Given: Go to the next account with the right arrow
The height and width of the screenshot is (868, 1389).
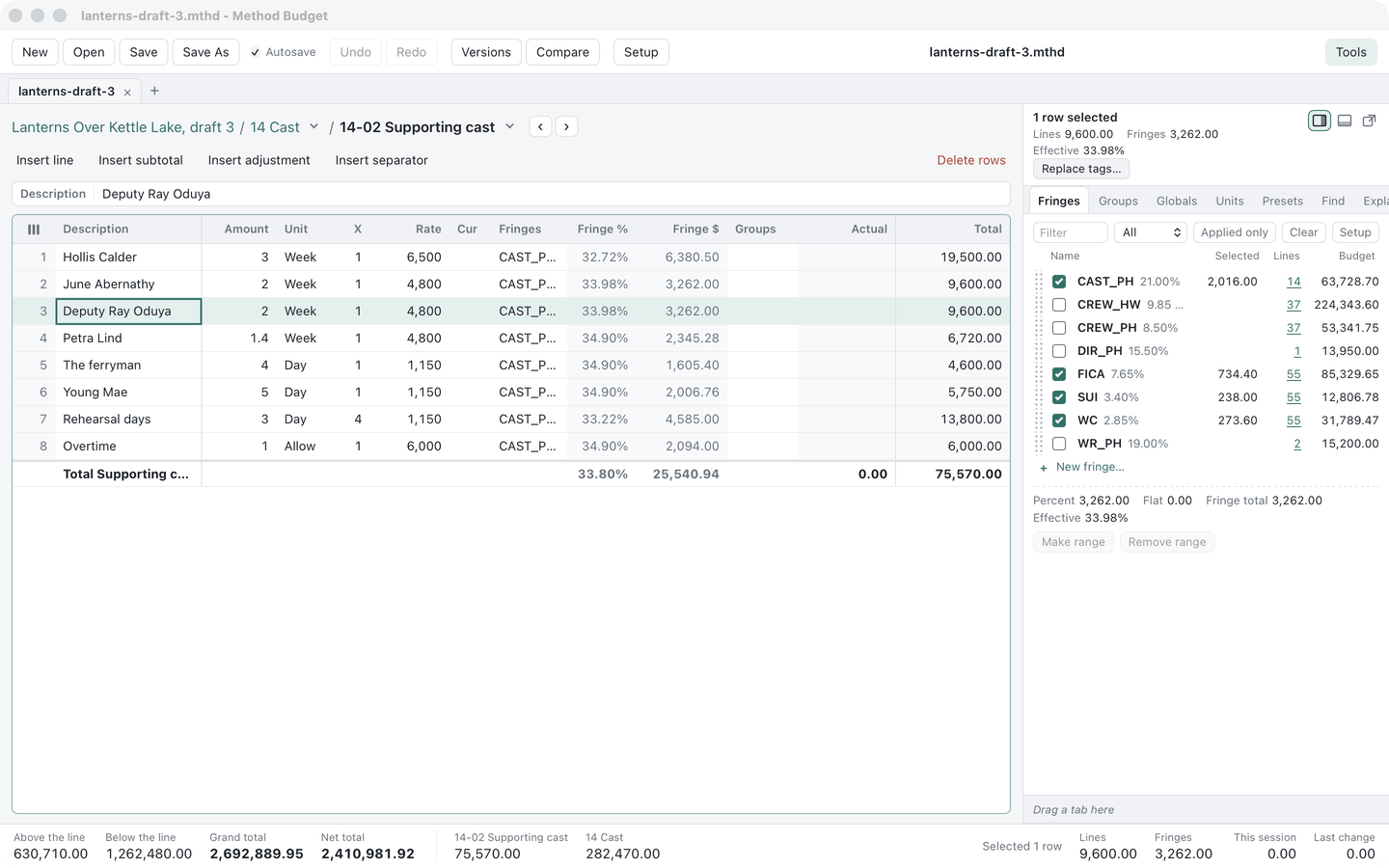Looking at the screenshot, I should (x=567, y=126).
